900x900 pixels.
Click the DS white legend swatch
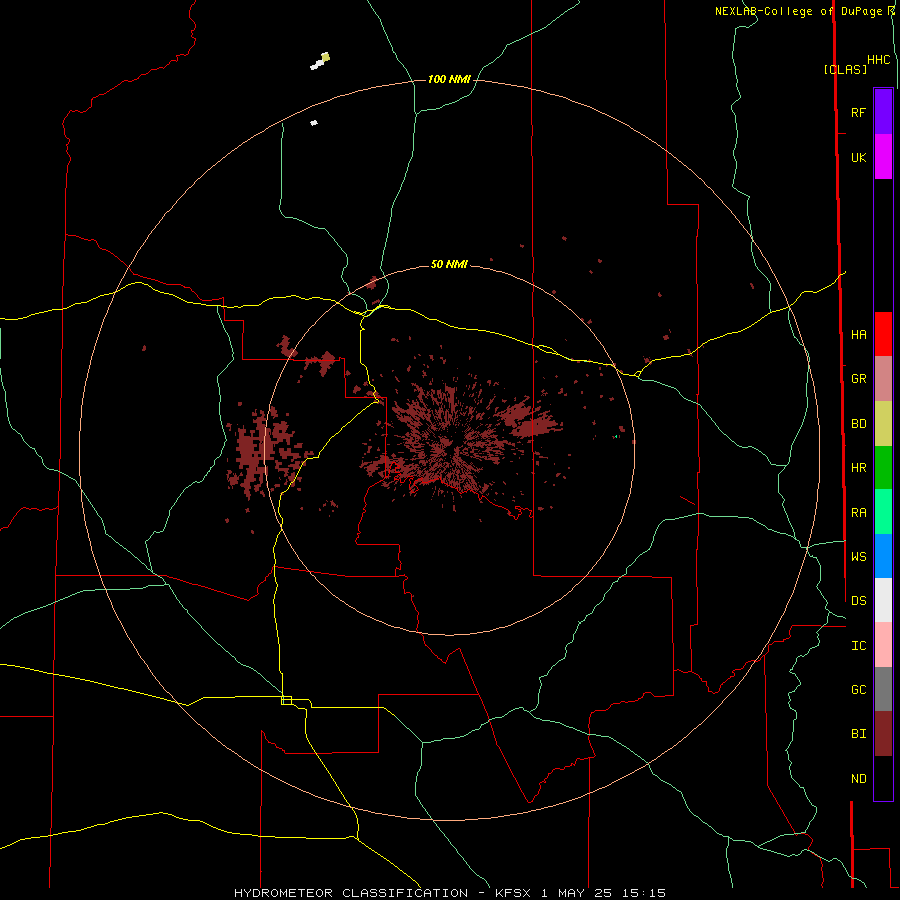click(x=883, y=600)
